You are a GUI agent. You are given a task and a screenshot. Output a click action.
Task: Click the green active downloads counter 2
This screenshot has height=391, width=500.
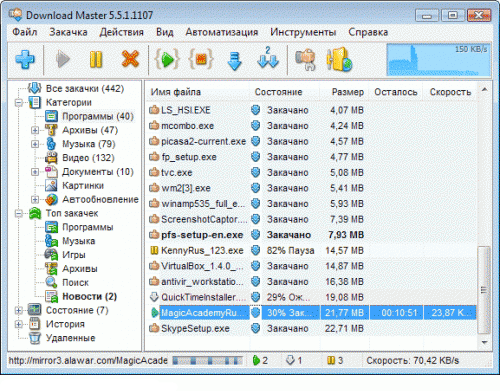(x=260, y=360)
